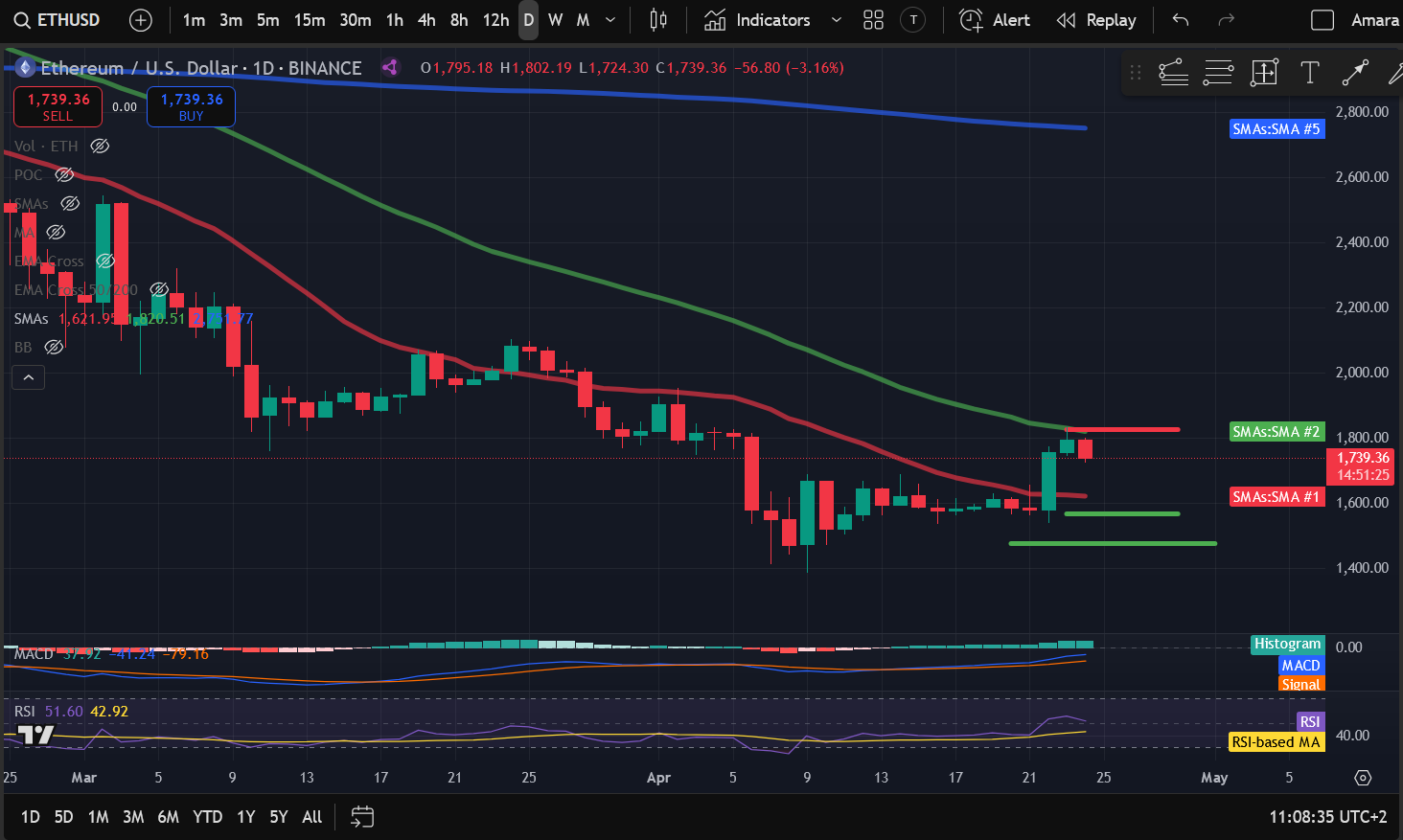The image size is (1403, 840).
Task: Show the hidden POC indicator
Action: [x=64, y=175]
